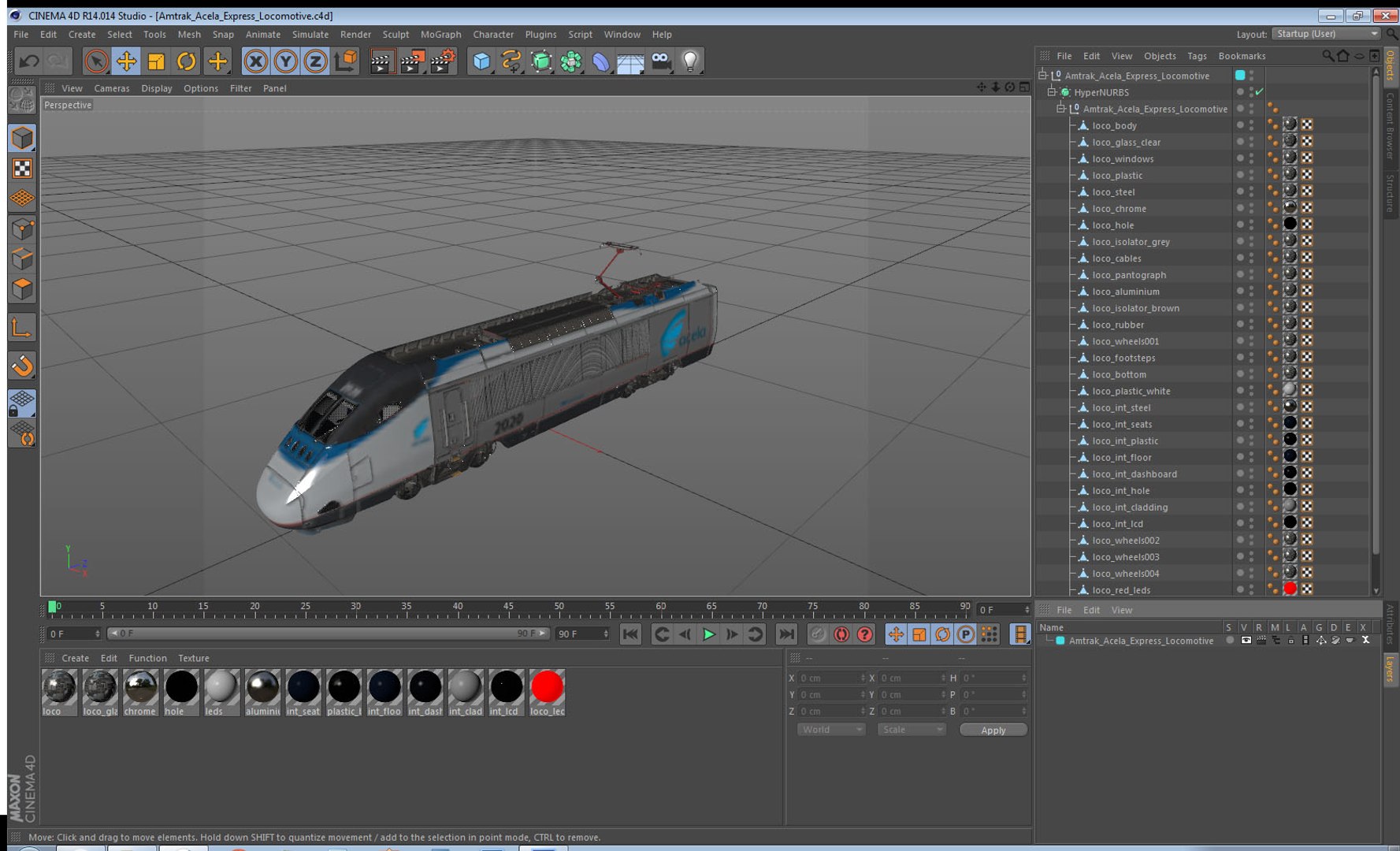Toggle Autokeying button
The width and height of the screenshot is (1400, 851).
[841, 634]
